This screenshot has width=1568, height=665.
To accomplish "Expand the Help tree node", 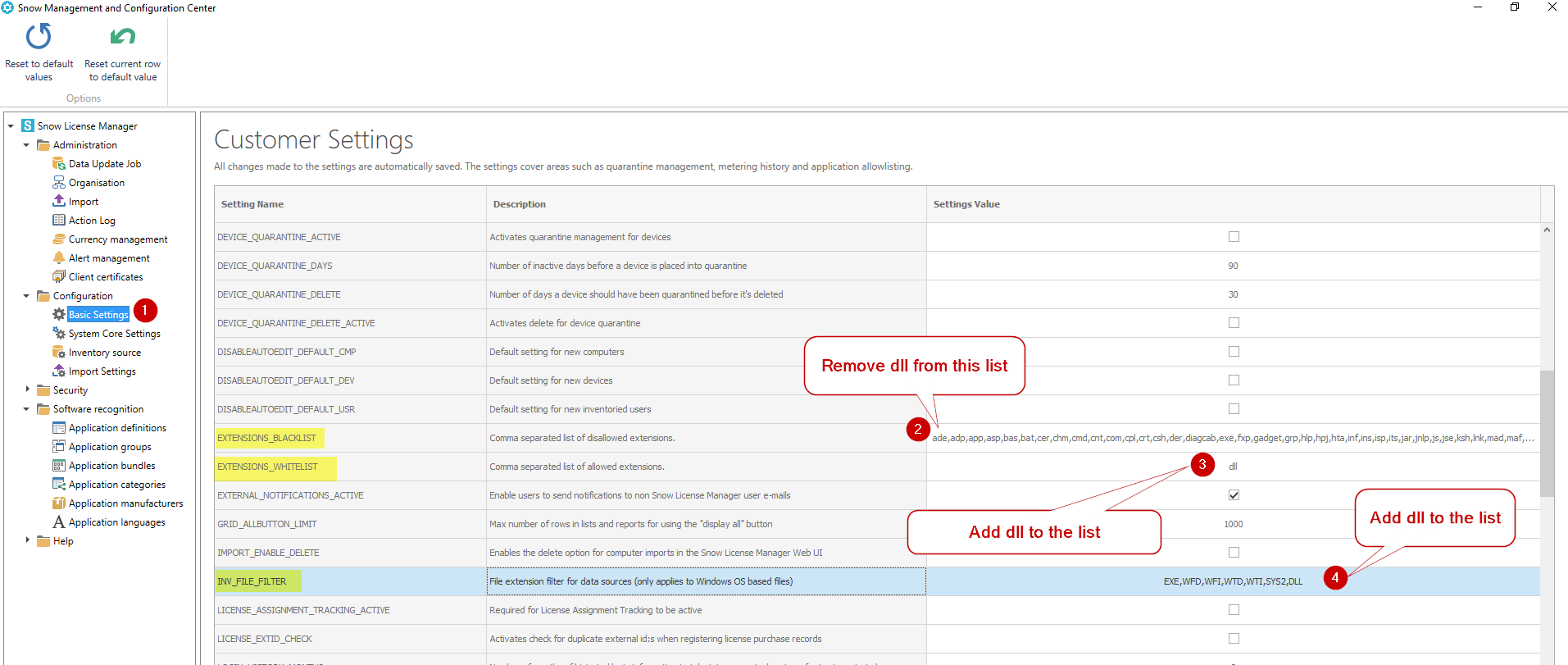I will 27,540.
